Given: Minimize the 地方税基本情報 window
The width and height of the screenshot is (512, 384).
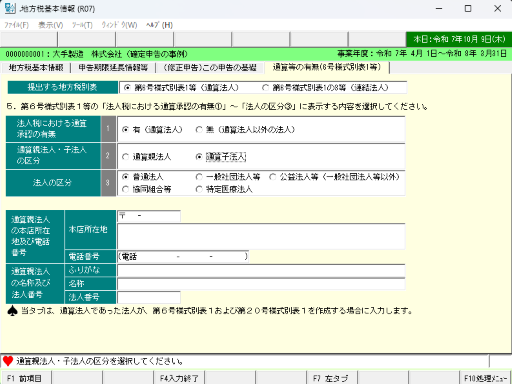Looking at the screenshot, I should click(439, 9).
